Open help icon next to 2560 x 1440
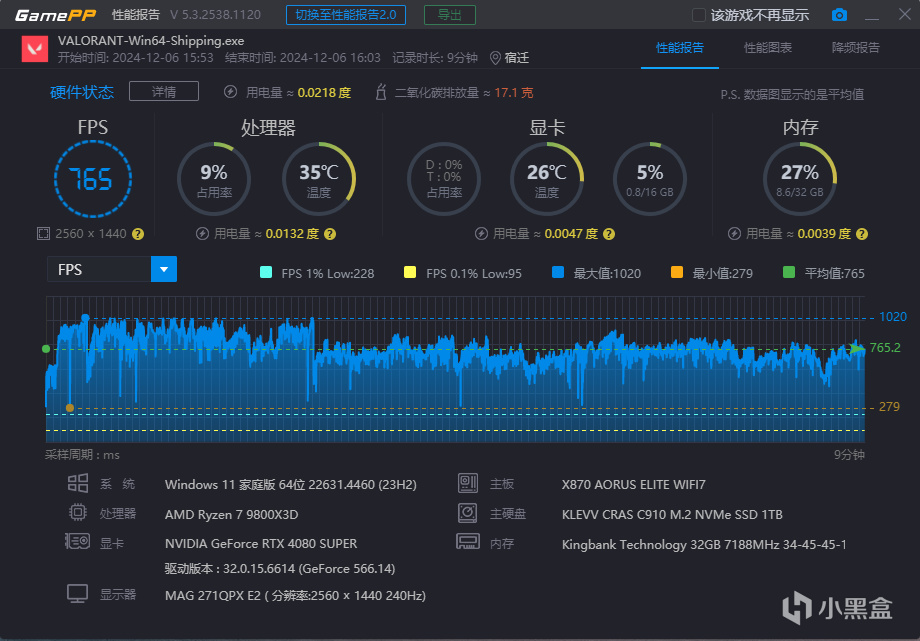Viewport: 920px width, 641px height. pyautogui.click(x=138, y=234)
